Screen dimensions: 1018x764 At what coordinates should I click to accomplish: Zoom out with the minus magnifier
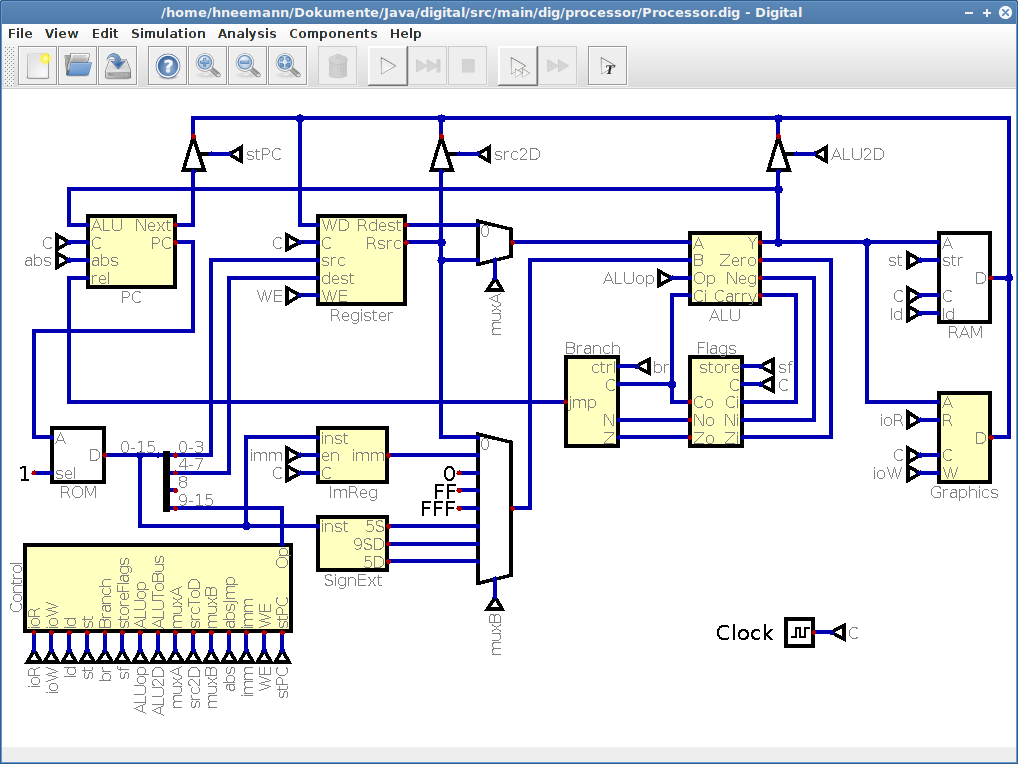click(x=247, y=66)
